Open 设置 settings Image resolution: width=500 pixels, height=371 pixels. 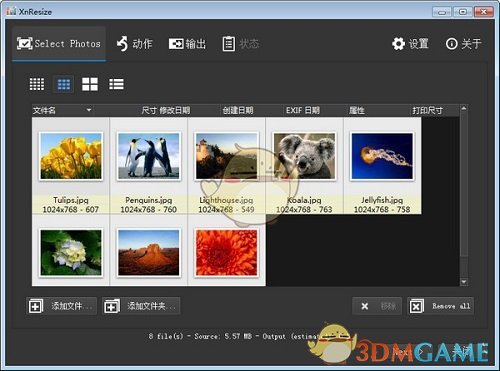point(410,44)
